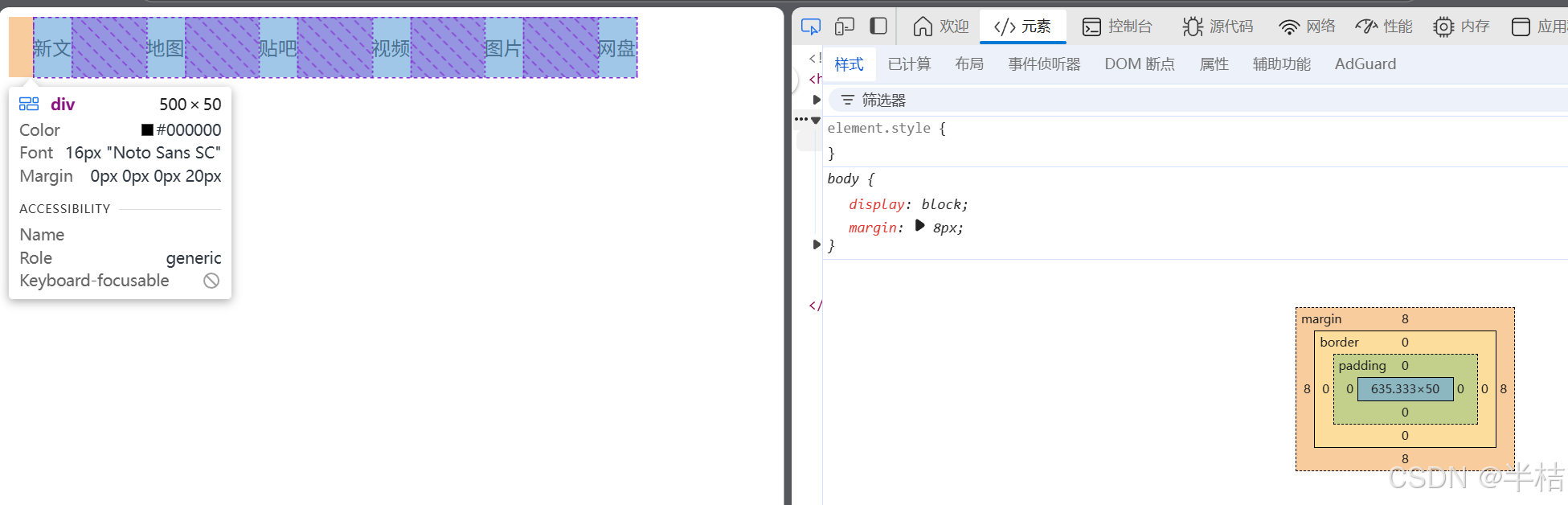
Task: Open the 网络 network tab
Action: point(1307,27)
